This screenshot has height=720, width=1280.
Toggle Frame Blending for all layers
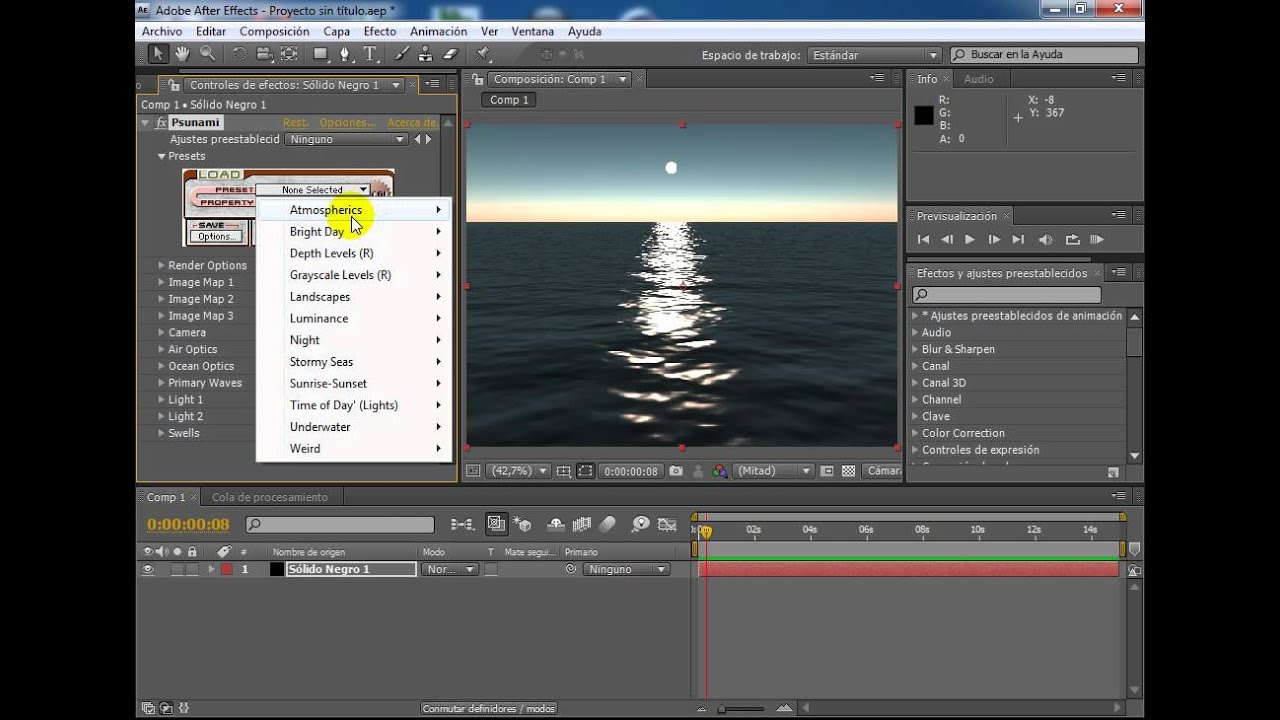point(584,524)
